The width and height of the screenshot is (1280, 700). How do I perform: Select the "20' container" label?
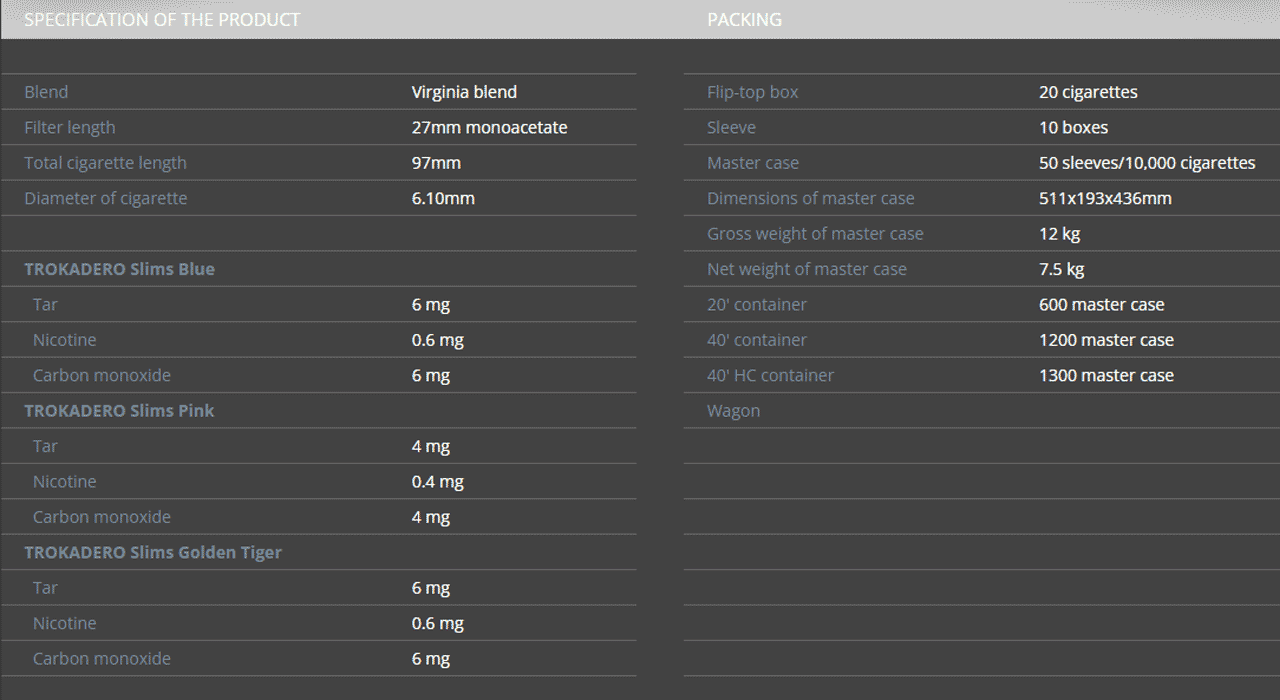tap(757, 305)
